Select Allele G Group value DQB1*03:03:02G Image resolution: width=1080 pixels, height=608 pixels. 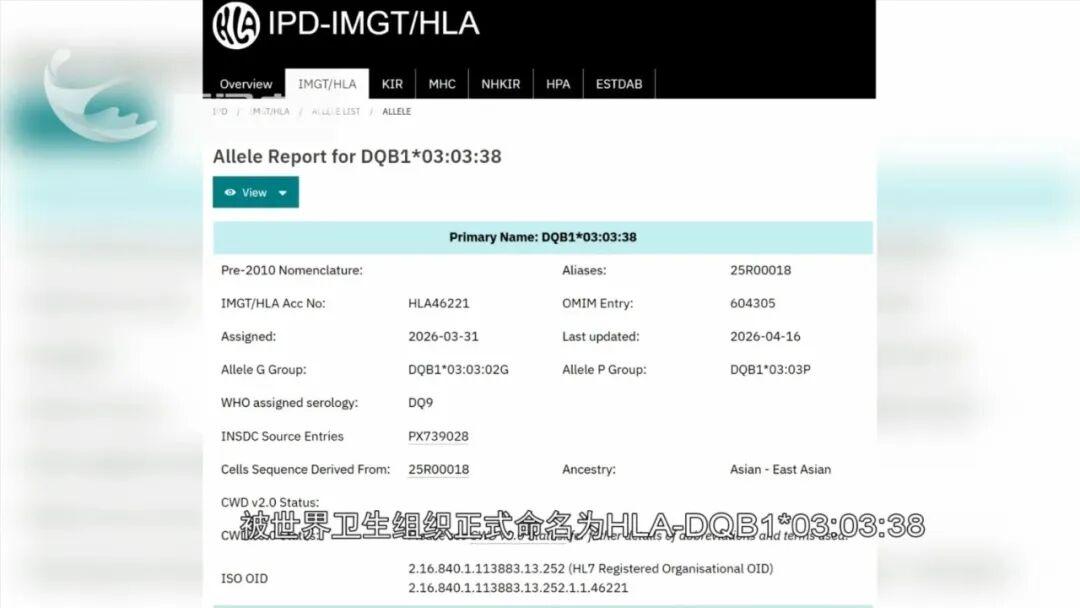458,370
